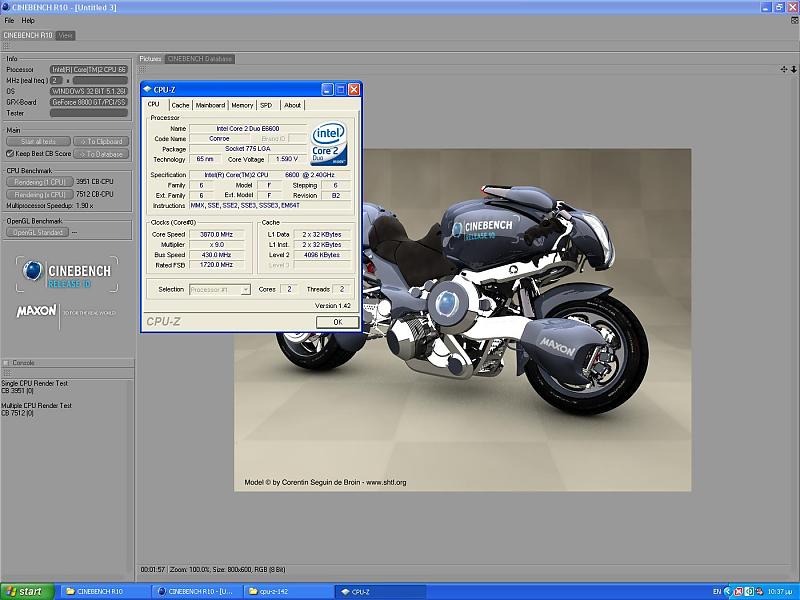Image resolution: width=800 pixels, height=600 pixels.
Task: Open the Mainboard tab in CPU-Z
Action: [x=210, y=105]
